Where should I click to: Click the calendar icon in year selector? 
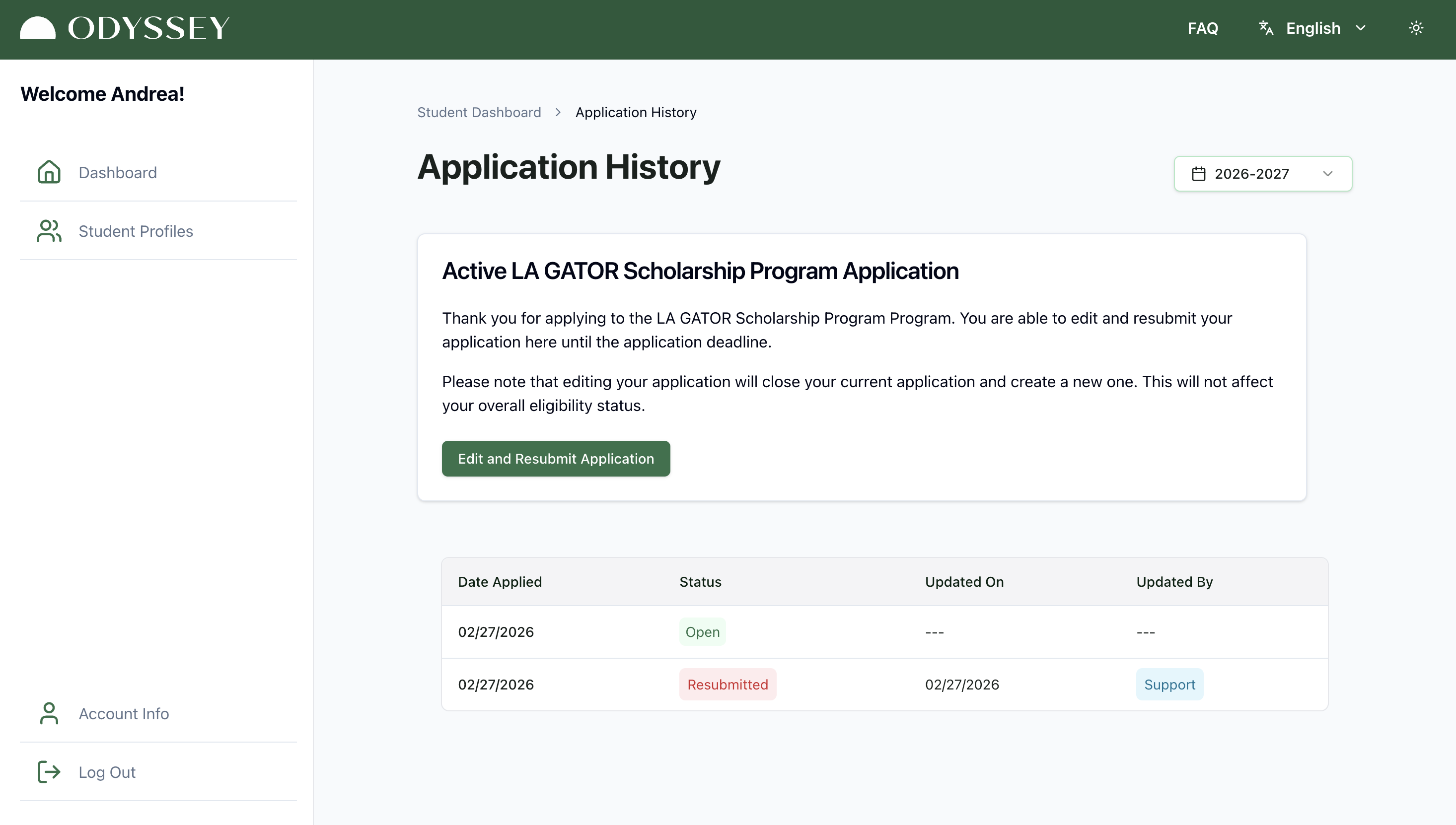click(x=1199, y=173)
